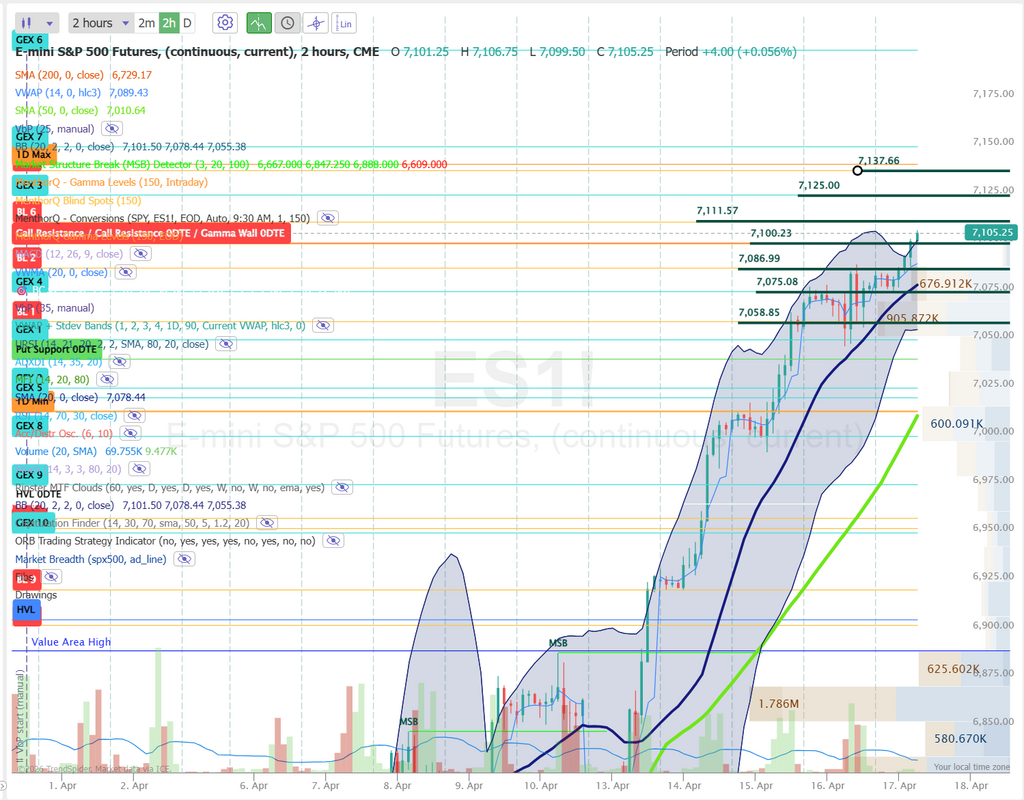Select the D daily timeframe

click(188, 22)
